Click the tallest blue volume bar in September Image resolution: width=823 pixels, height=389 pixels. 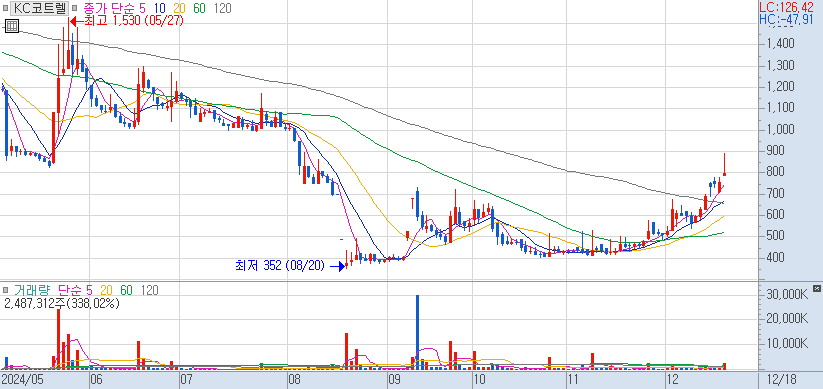417,332
